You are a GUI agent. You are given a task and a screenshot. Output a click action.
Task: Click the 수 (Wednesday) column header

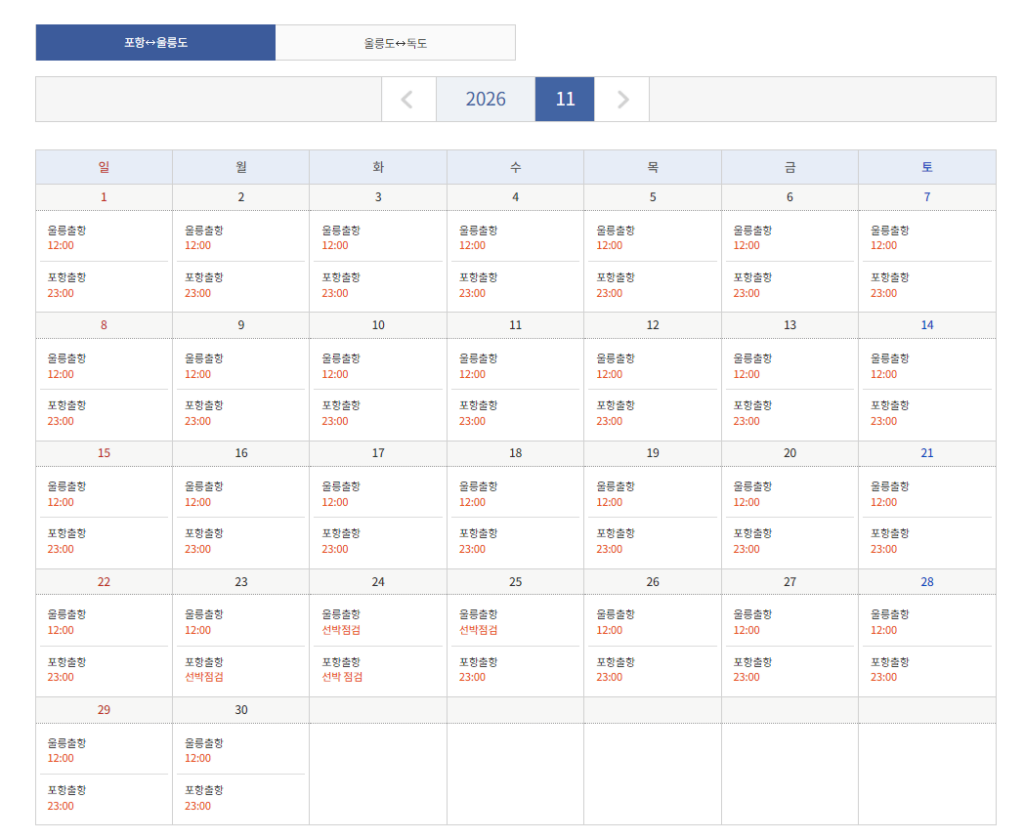pos(515,167)
